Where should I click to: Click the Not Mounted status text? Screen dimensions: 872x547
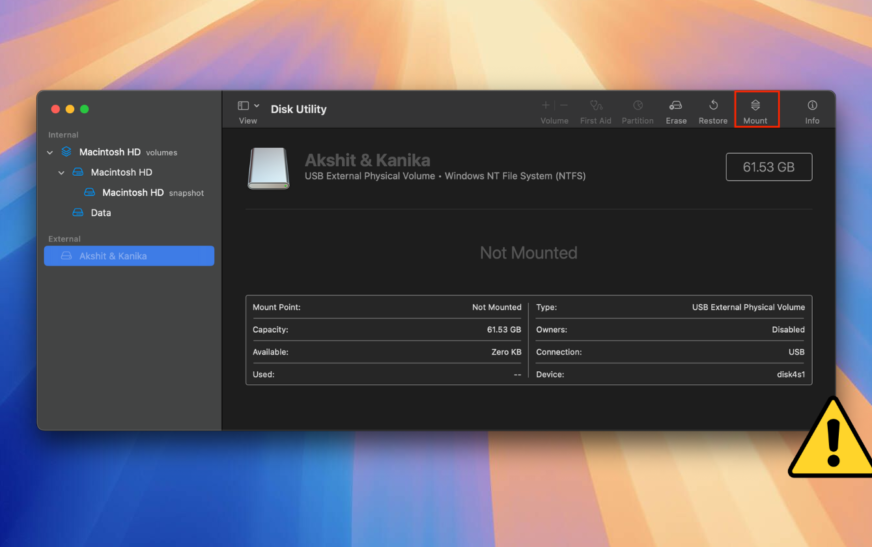(528, 253)
